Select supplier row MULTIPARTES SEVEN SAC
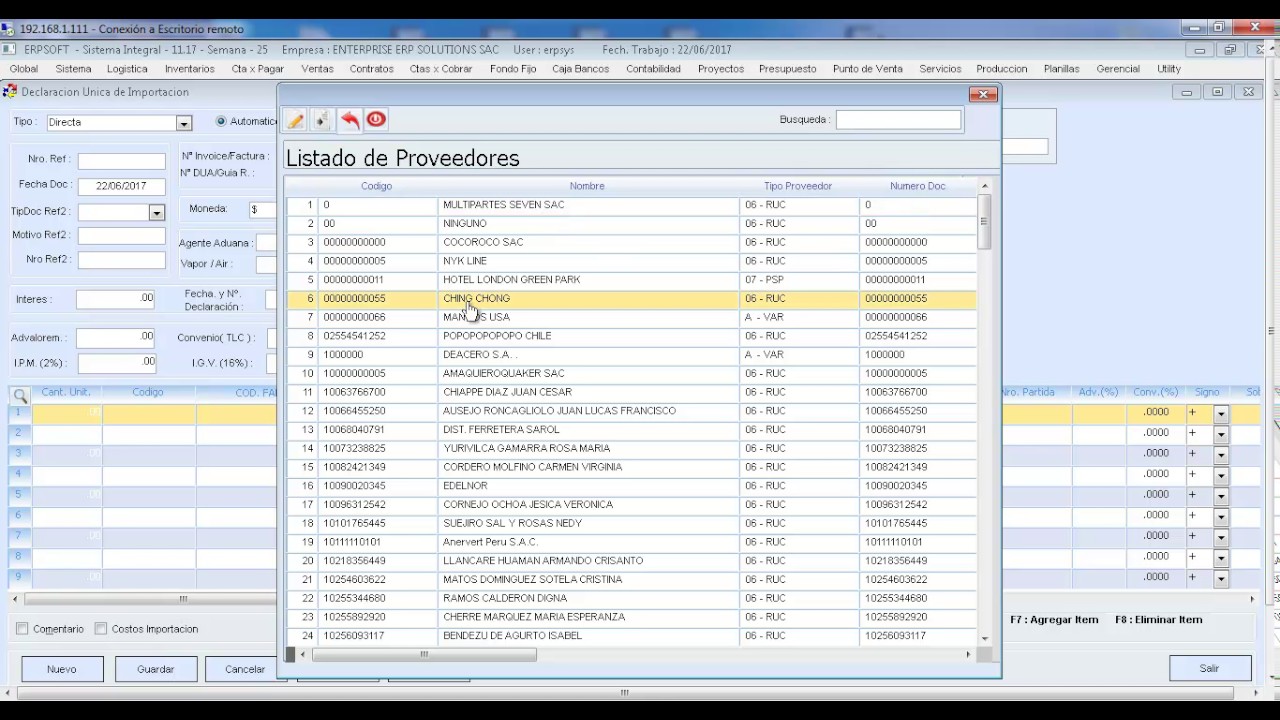1280x720 pixels. point(631,205)
